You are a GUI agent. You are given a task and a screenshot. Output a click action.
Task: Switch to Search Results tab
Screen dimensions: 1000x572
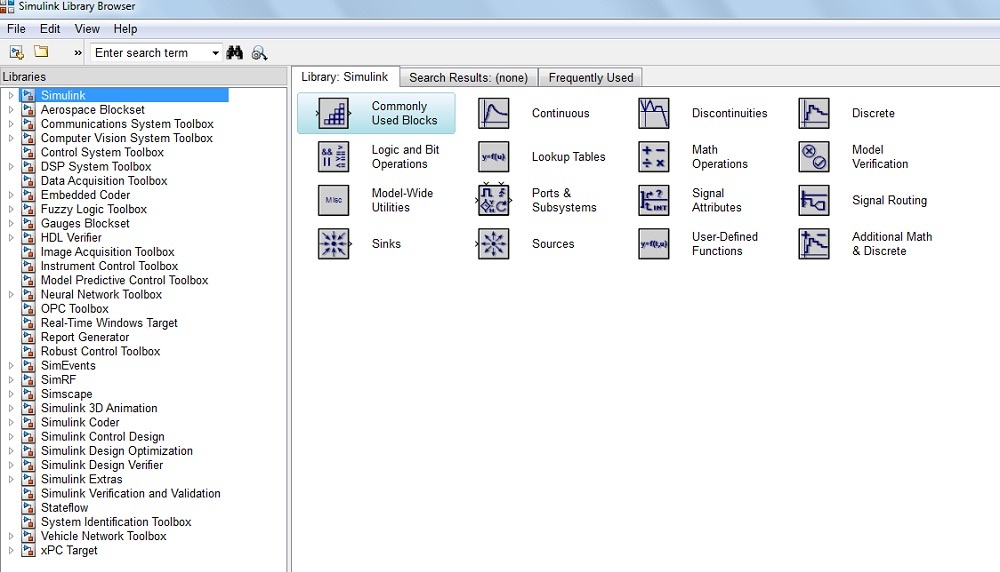(x=468, y=77)
